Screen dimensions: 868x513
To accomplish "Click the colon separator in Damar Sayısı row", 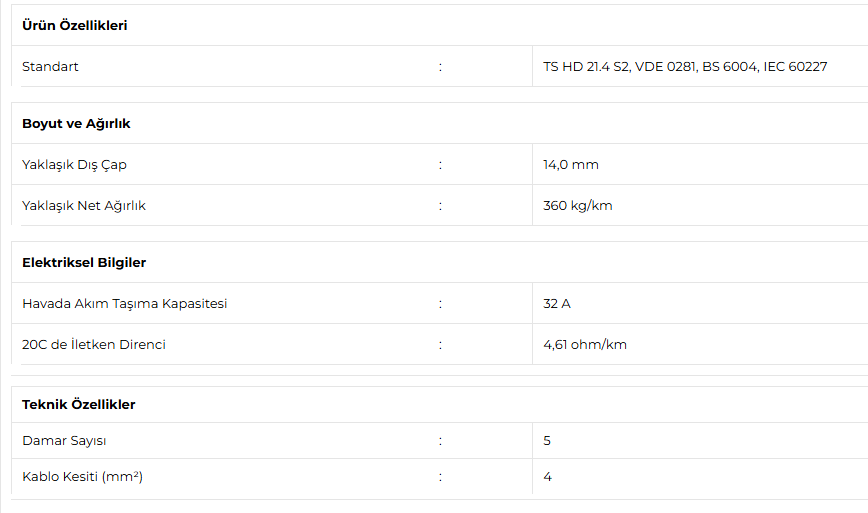I will coord(441,441).
